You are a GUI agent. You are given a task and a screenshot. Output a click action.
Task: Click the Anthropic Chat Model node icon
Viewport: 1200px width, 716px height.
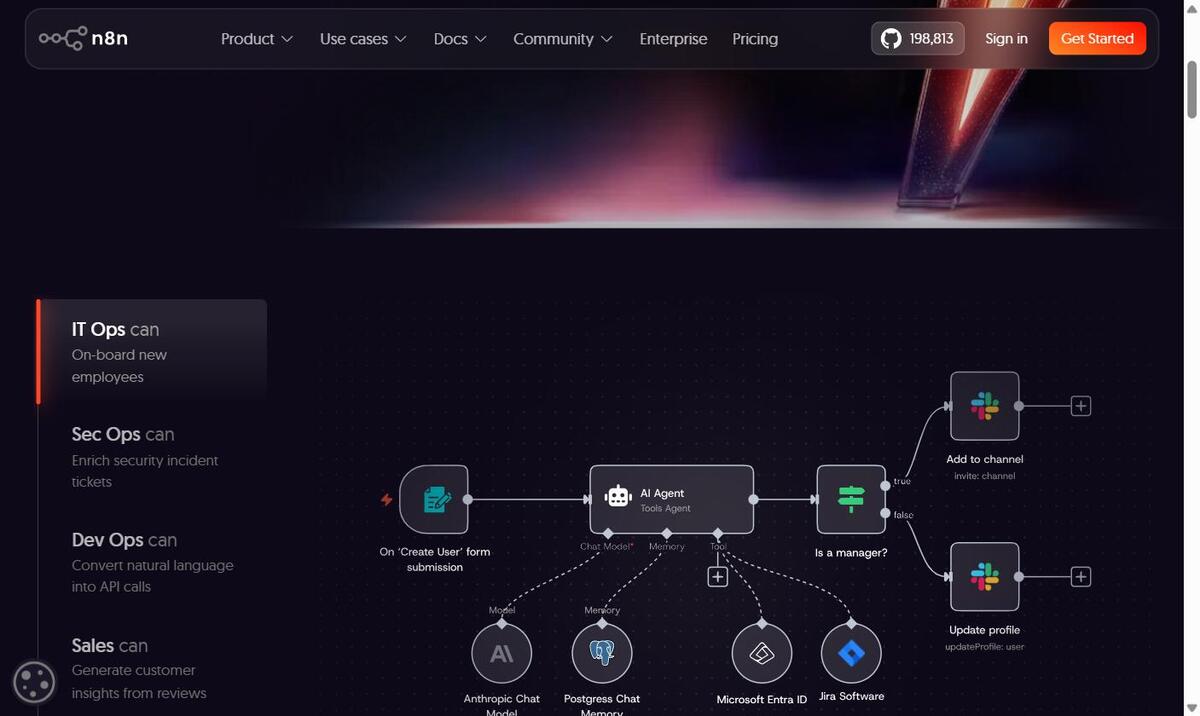(501, 654)
